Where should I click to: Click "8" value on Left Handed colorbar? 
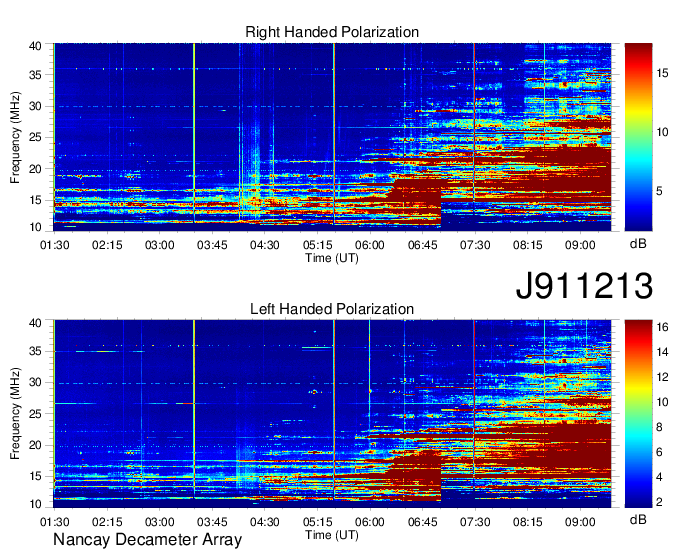[x=659, y=427]
